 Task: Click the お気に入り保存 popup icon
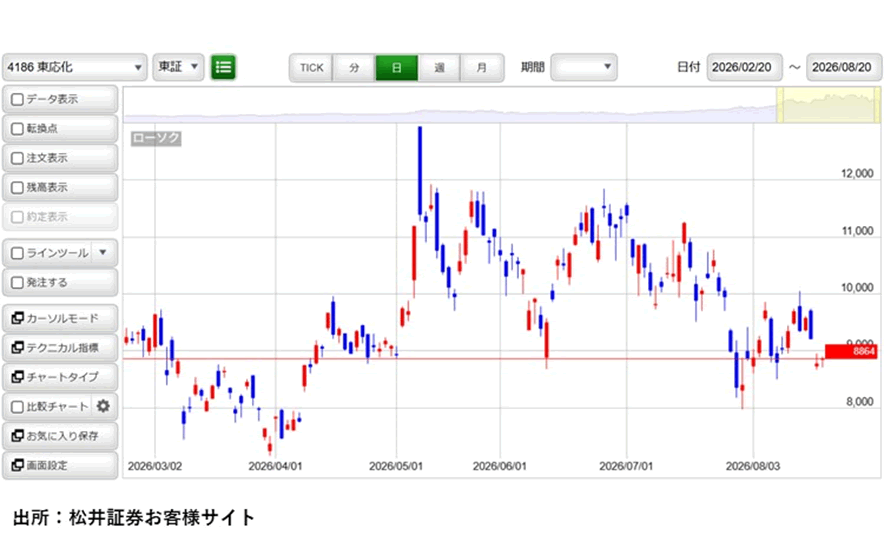17,435
